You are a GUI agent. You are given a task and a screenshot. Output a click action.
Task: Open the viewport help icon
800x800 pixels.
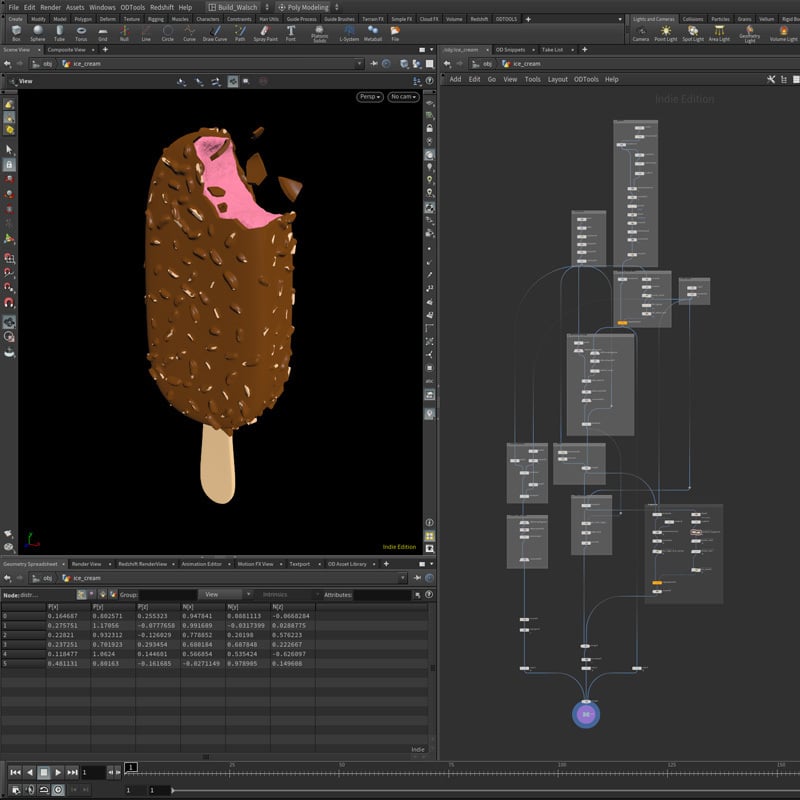click(429, 81)
